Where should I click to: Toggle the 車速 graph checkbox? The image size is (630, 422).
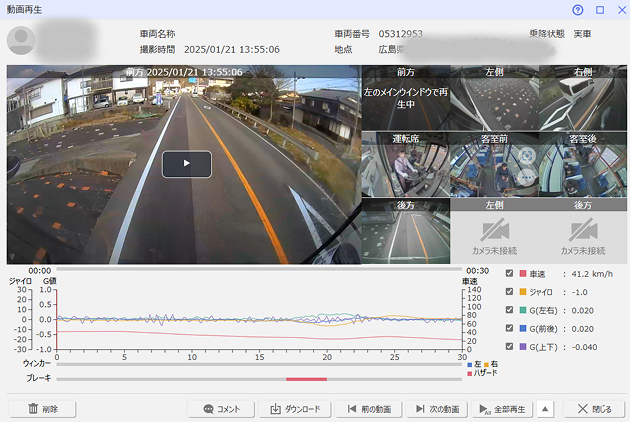pyautogui.click(x=511, y=274)
